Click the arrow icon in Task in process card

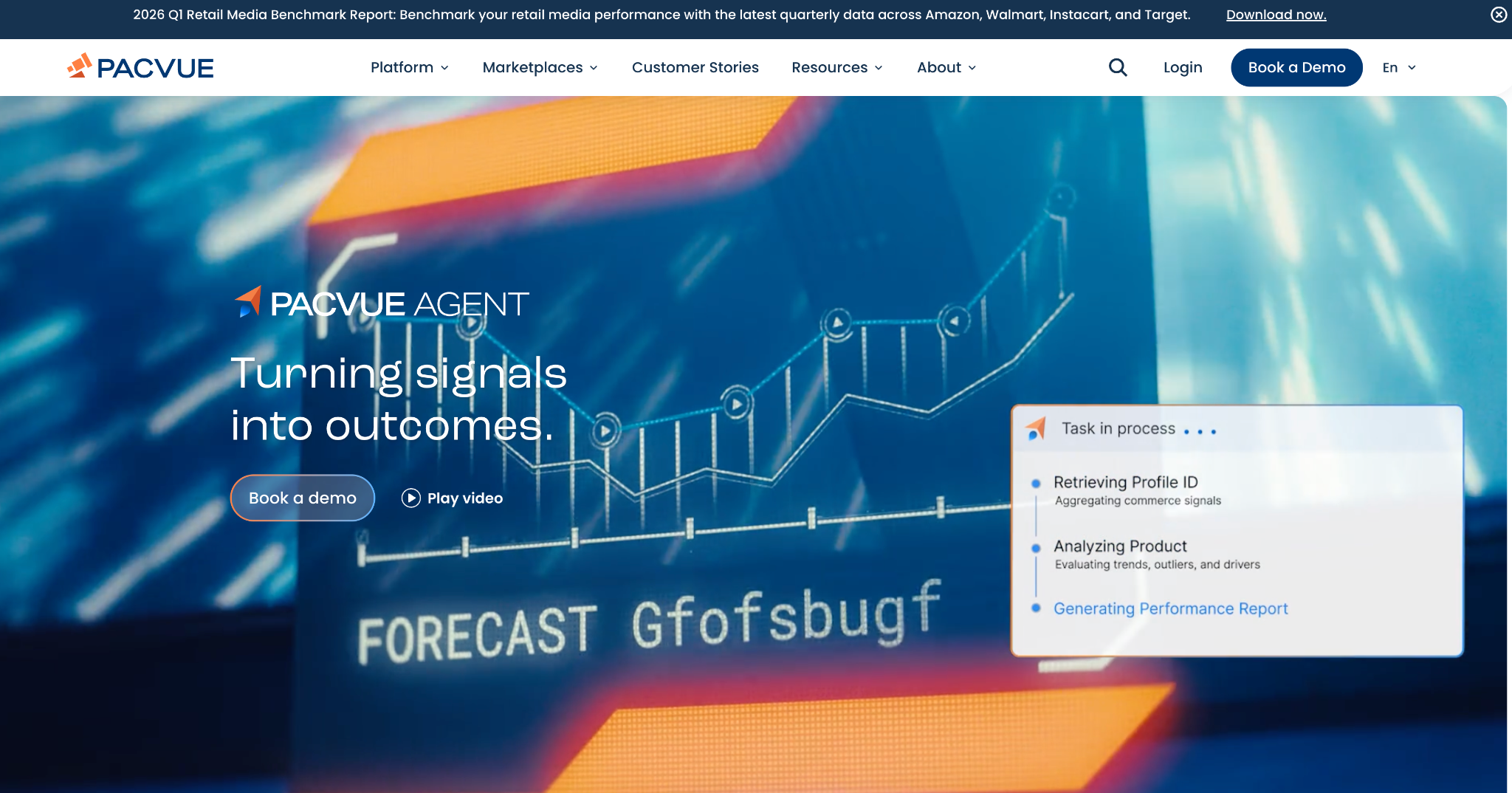(x=1037, y=428)
